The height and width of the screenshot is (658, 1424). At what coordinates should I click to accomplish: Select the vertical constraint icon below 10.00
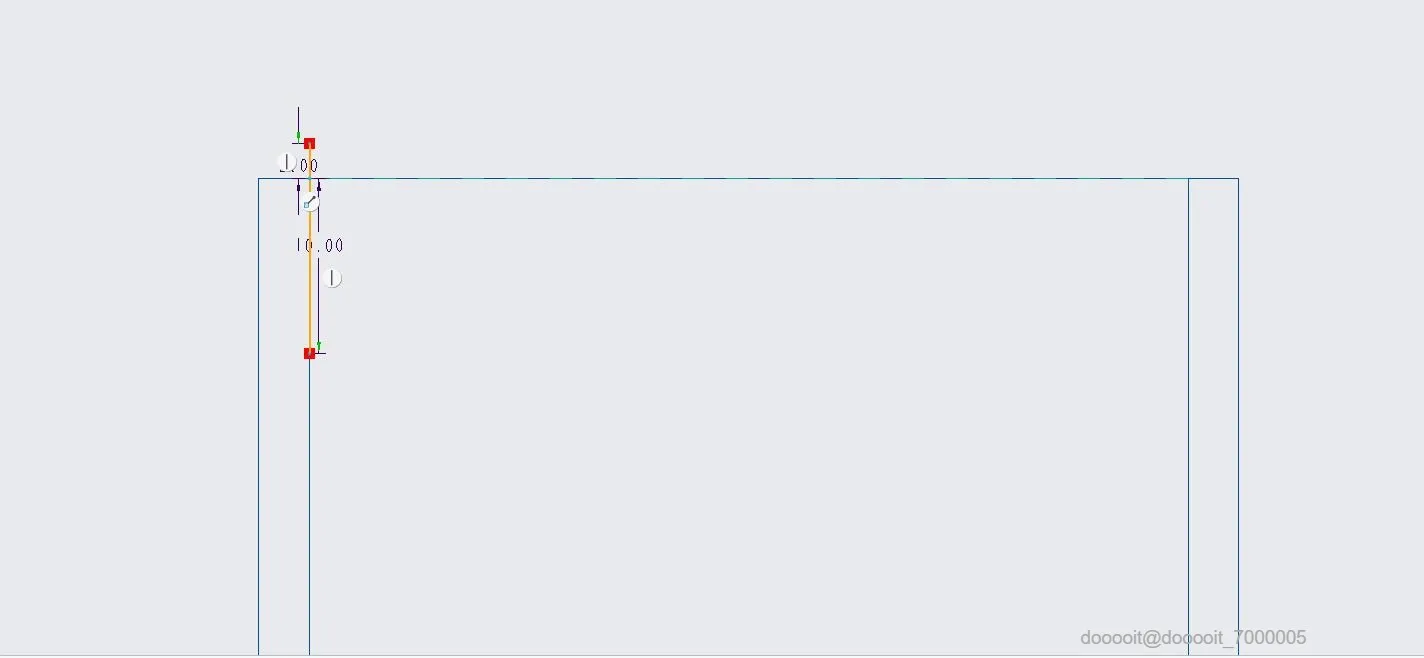pyautogui.click(x=333, y=278)
